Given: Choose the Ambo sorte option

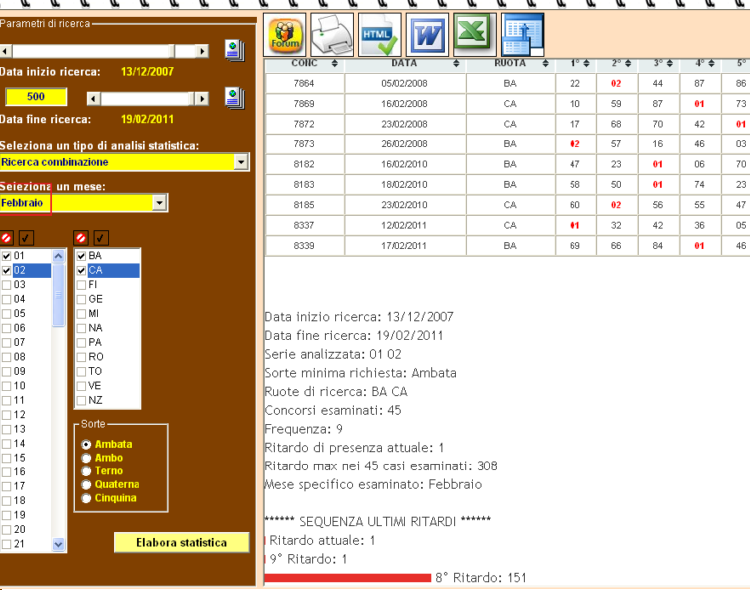Looking at the screenshot, I should point(87,458).
